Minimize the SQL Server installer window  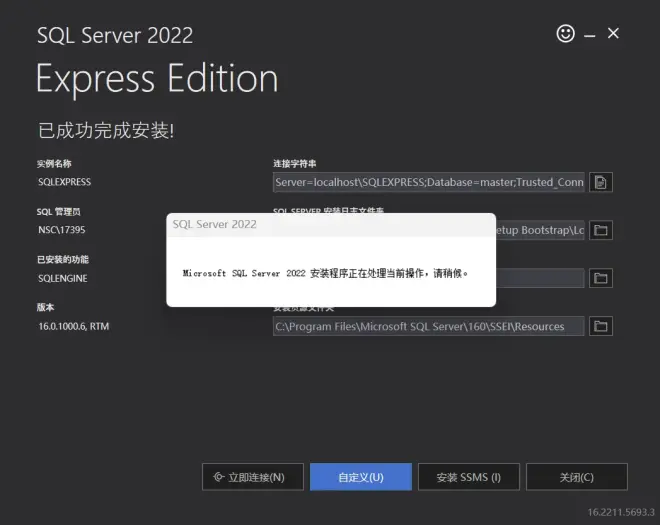click(590, 35)
